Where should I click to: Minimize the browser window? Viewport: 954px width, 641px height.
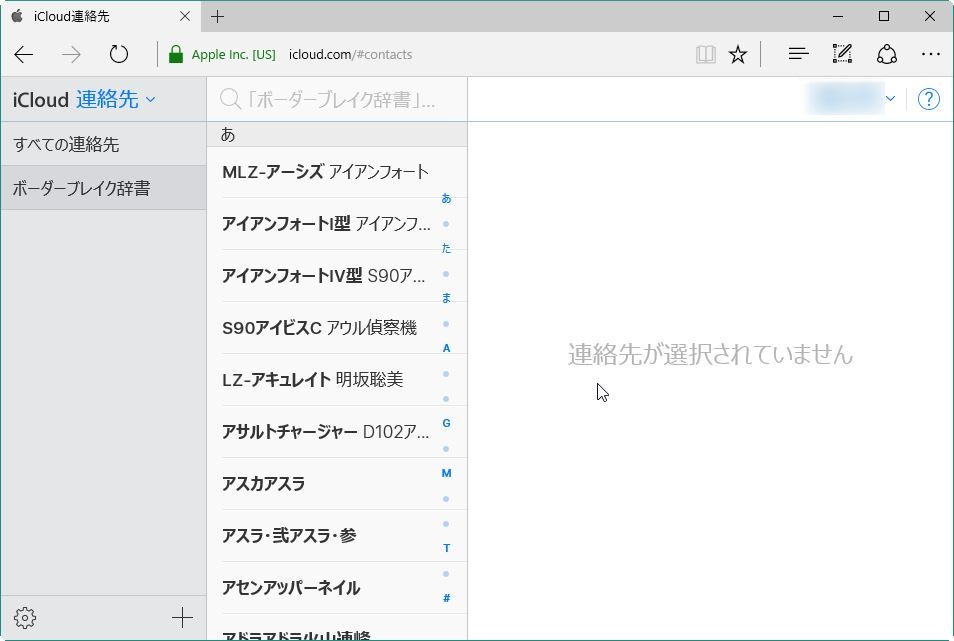click(x=838, y=16)
